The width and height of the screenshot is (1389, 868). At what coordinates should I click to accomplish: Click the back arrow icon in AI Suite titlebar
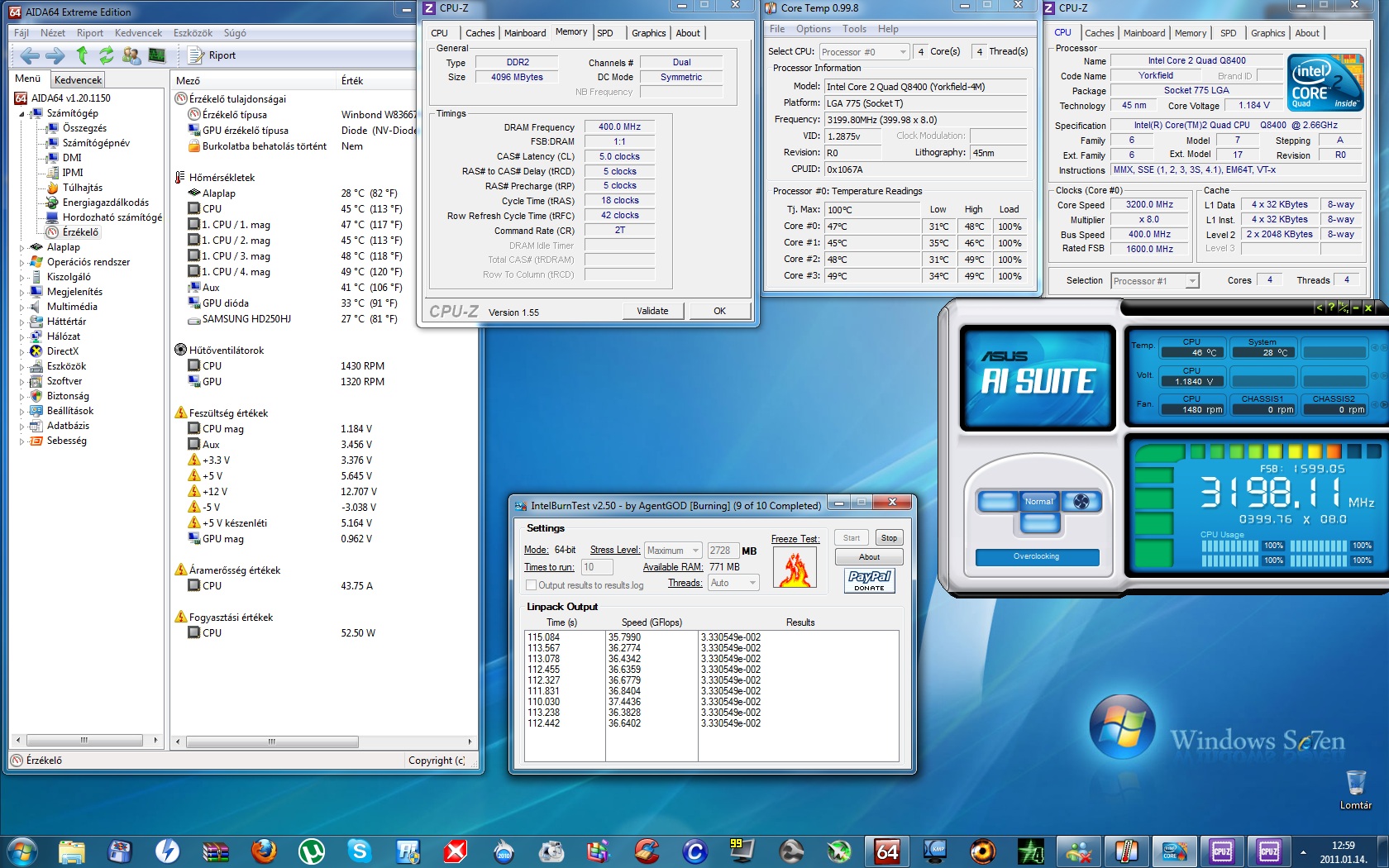(1320, 308)
